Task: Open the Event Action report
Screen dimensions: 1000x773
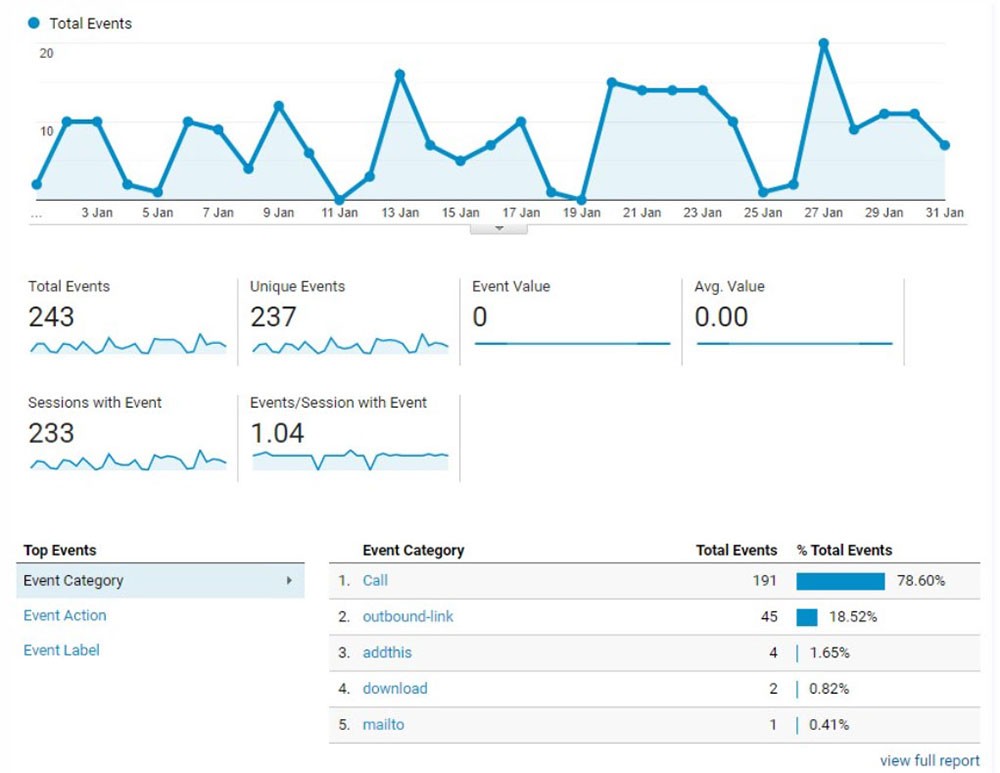Action: (x=64, y=615)
